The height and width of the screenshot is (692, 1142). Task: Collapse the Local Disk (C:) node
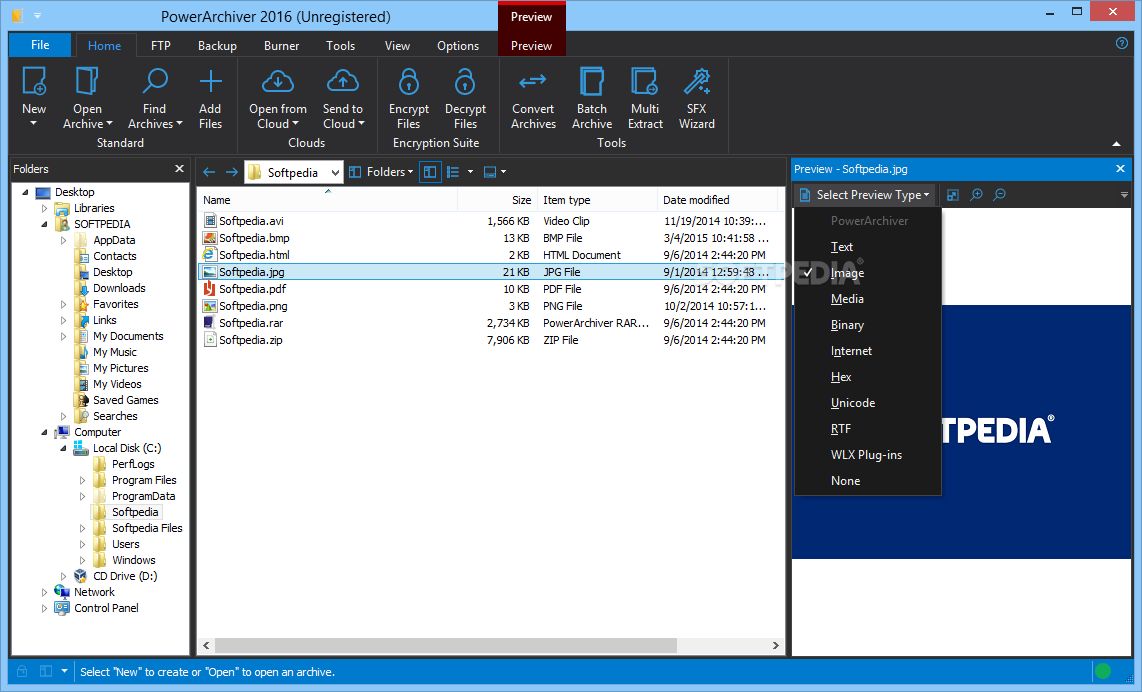pos(63,449)
